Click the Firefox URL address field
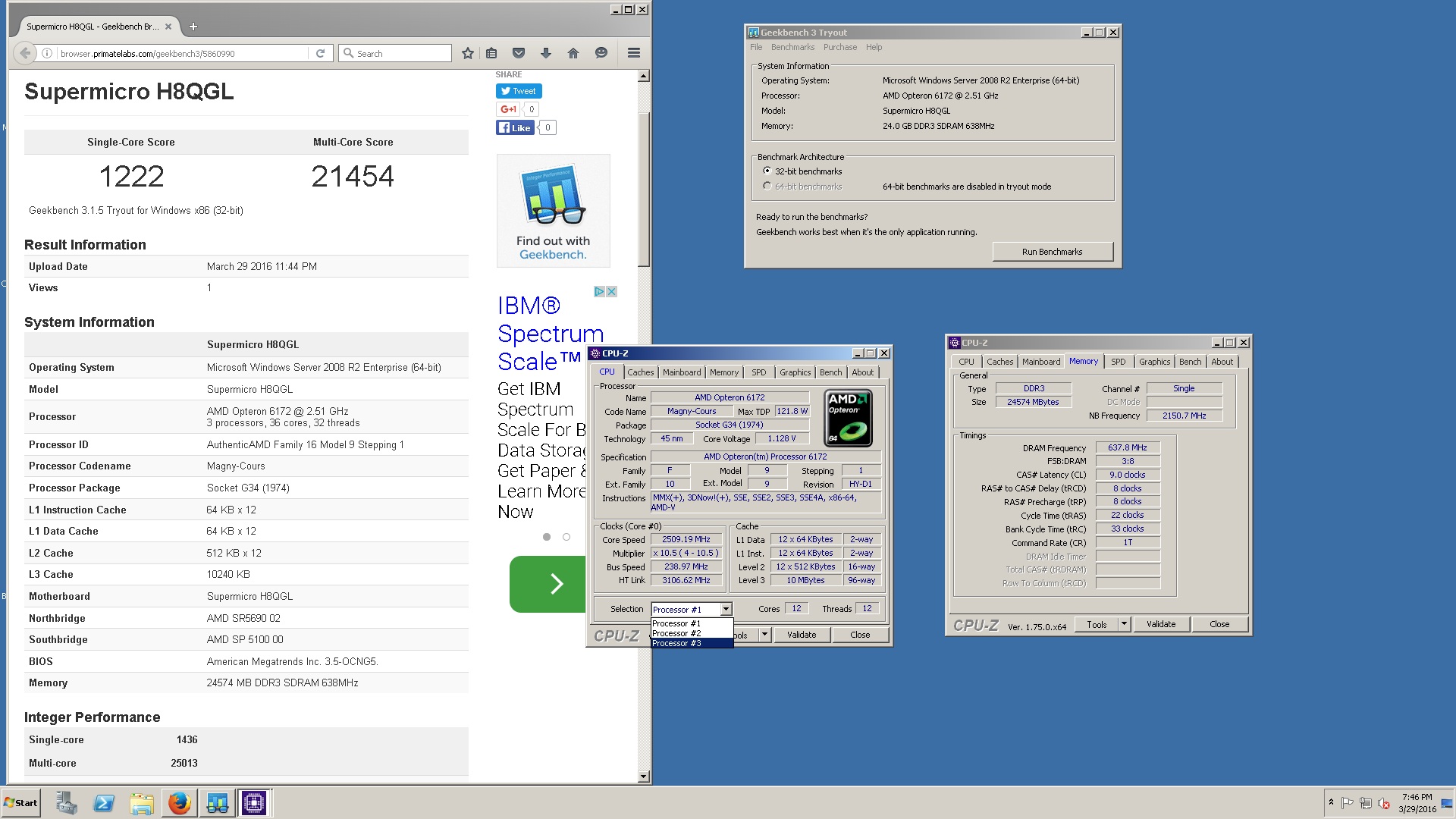Image resolution: width=1456 pixels, height=819 pixels. click(x=182, y=53)
